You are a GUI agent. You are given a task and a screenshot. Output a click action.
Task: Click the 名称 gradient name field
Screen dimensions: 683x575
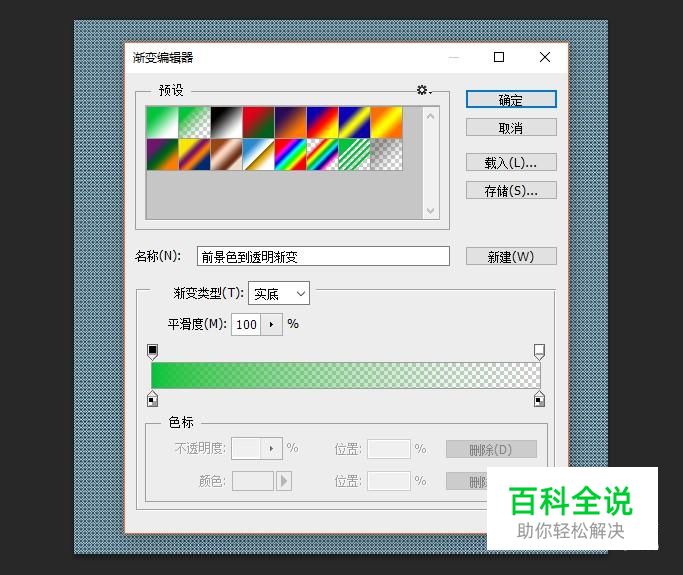click(x=323, y=256)
